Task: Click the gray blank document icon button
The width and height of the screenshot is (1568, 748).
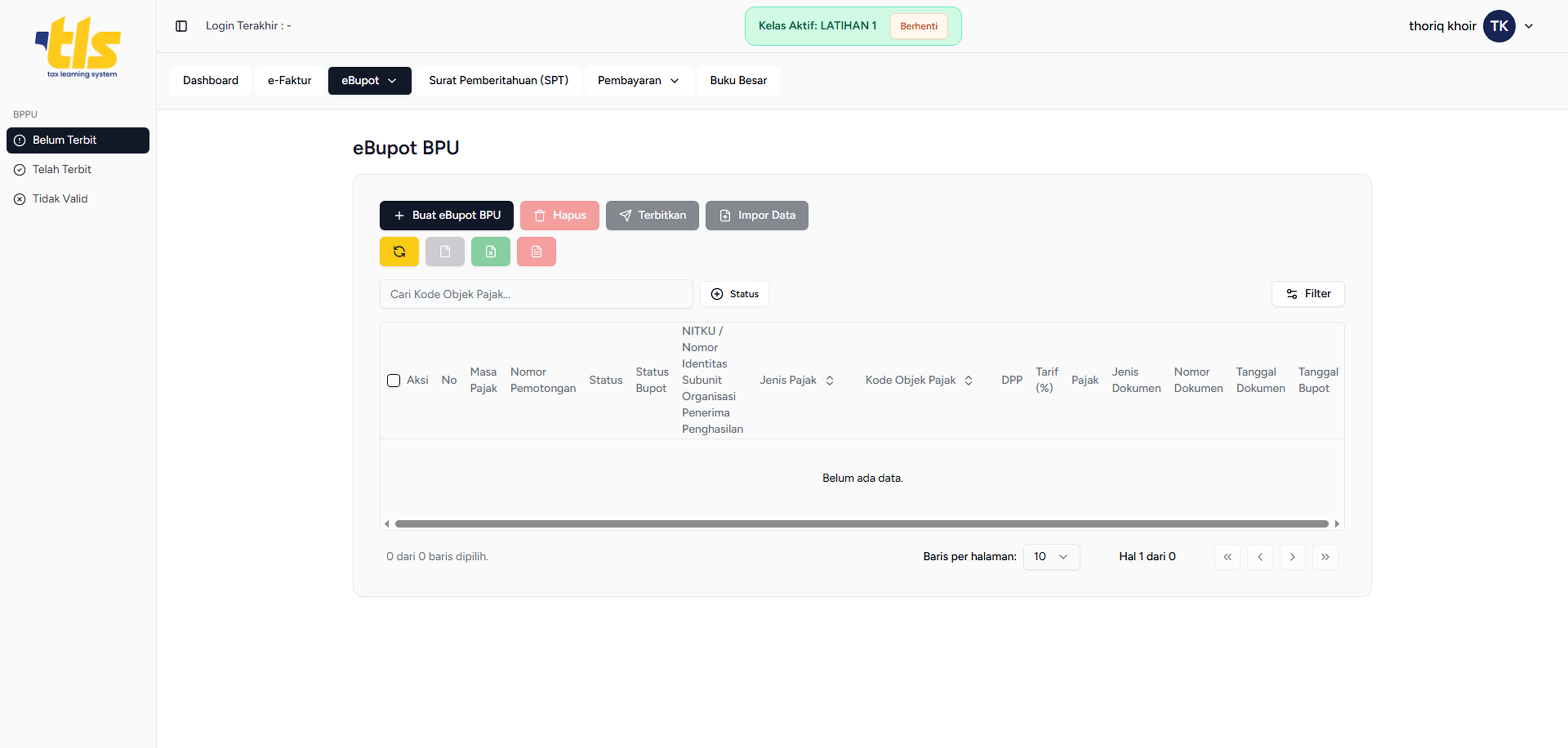Action: pos(444,252)
